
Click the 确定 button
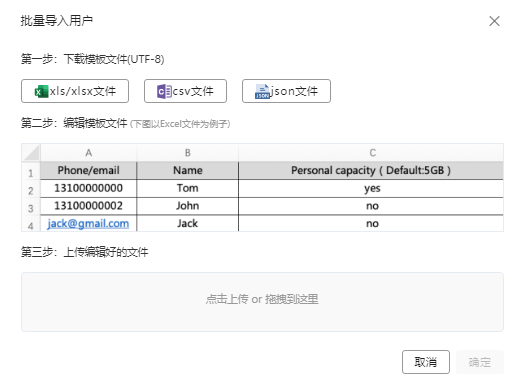pyautogui.click(x=480, y=362)
